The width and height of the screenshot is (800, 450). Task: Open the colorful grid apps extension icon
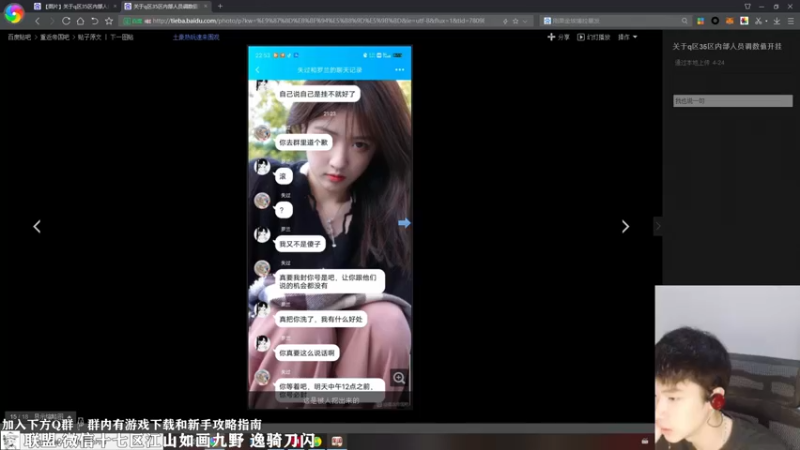point(701,21)
